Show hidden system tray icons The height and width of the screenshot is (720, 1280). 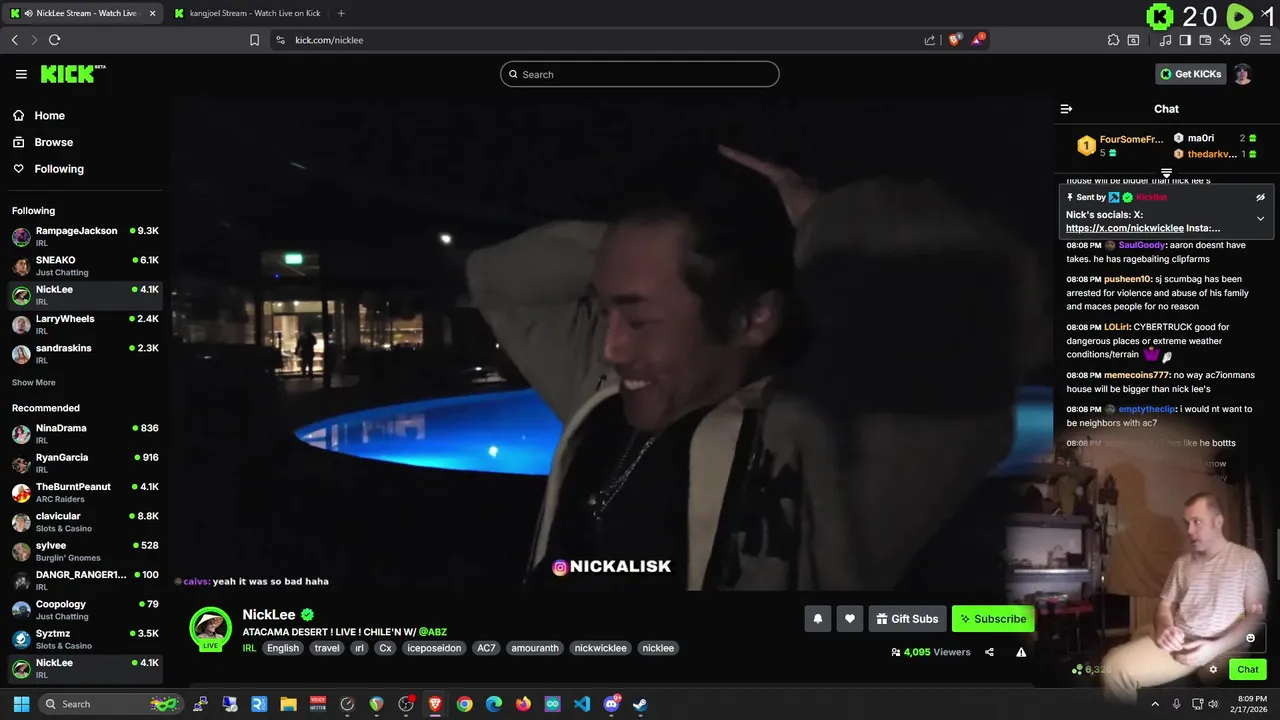pyautogui.click(x=1155, y=704)
